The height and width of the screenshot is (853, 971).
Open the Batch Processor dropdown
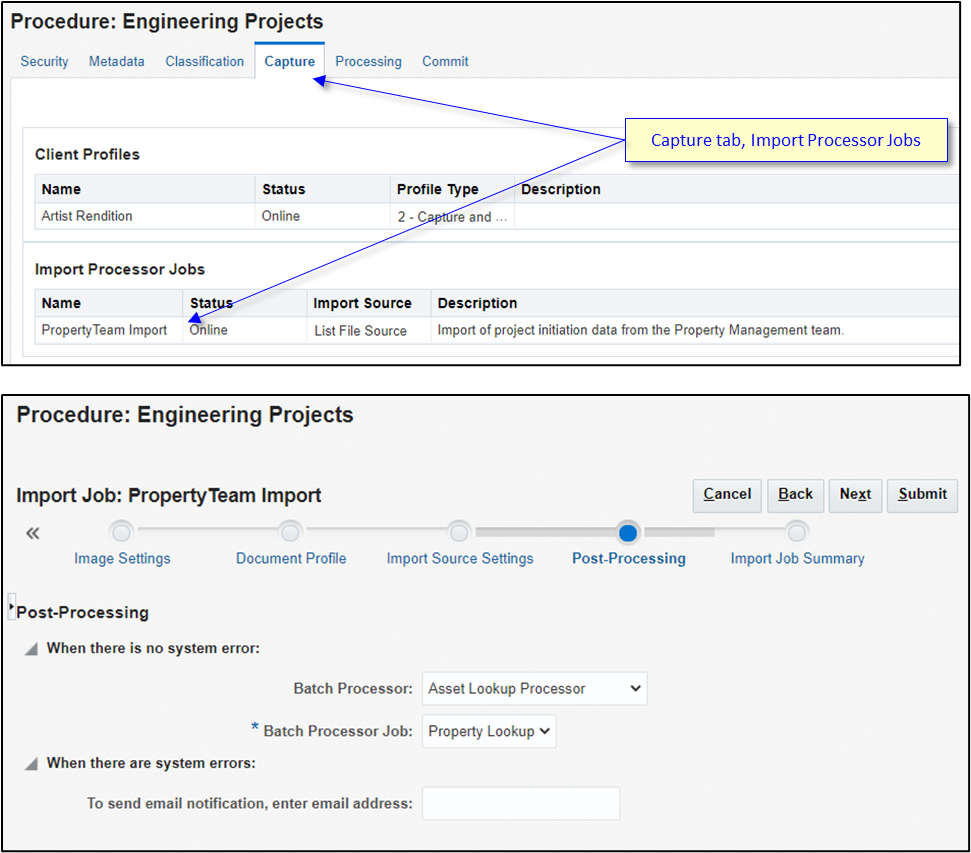coord(534,688)
